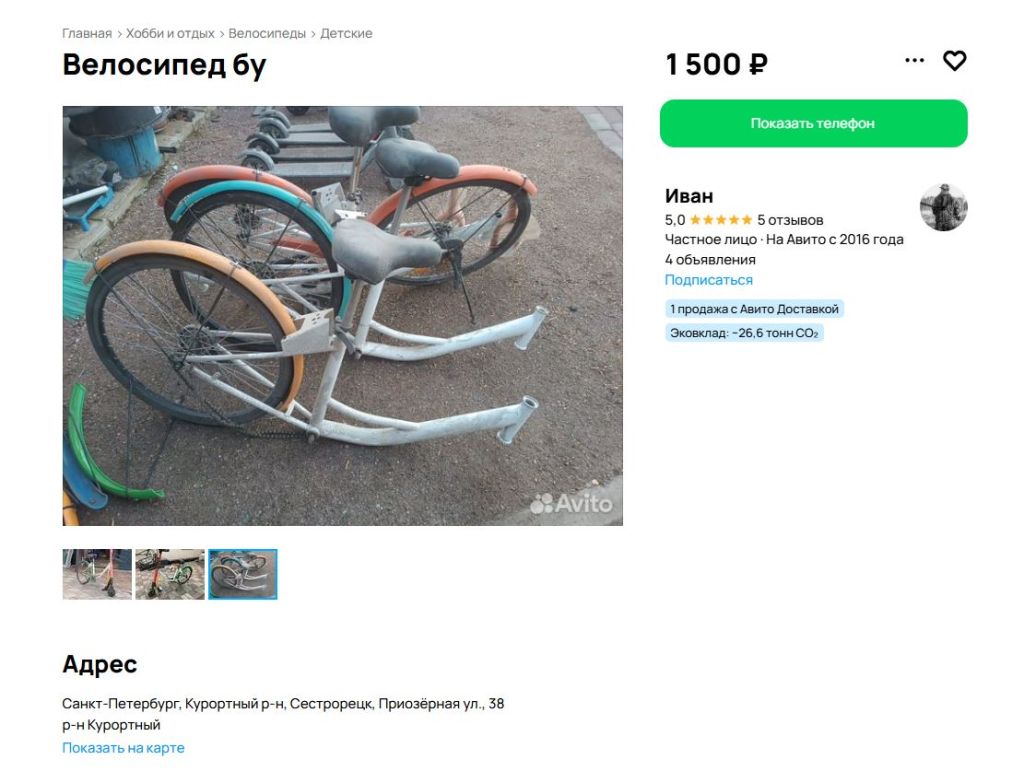The image size is (1024, 783).
Task: Select the Детские breadcrumb category
Action: click(346, 34)
